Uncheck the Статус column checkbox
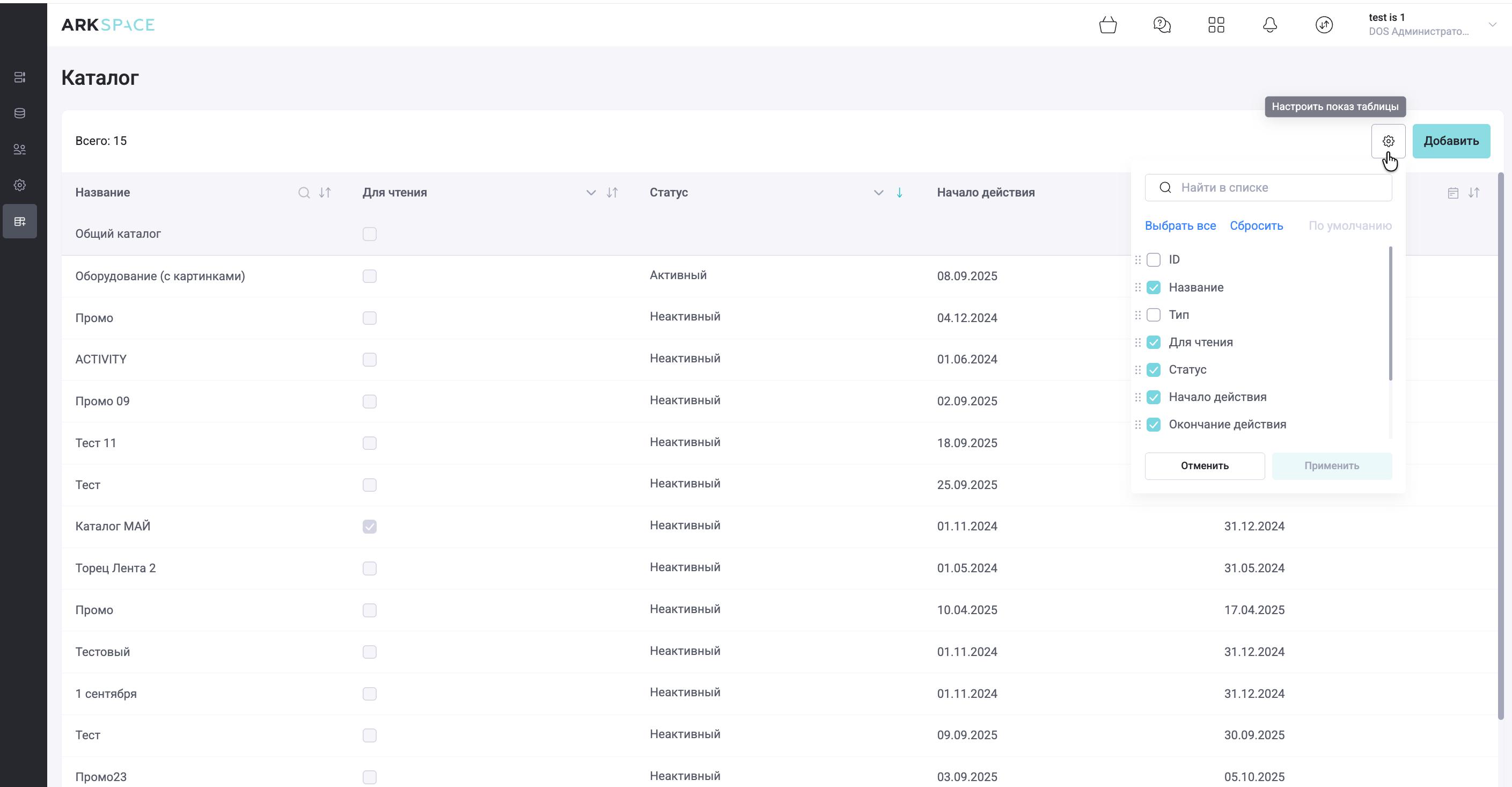 pyautogui.click(x=1153, y=369)
